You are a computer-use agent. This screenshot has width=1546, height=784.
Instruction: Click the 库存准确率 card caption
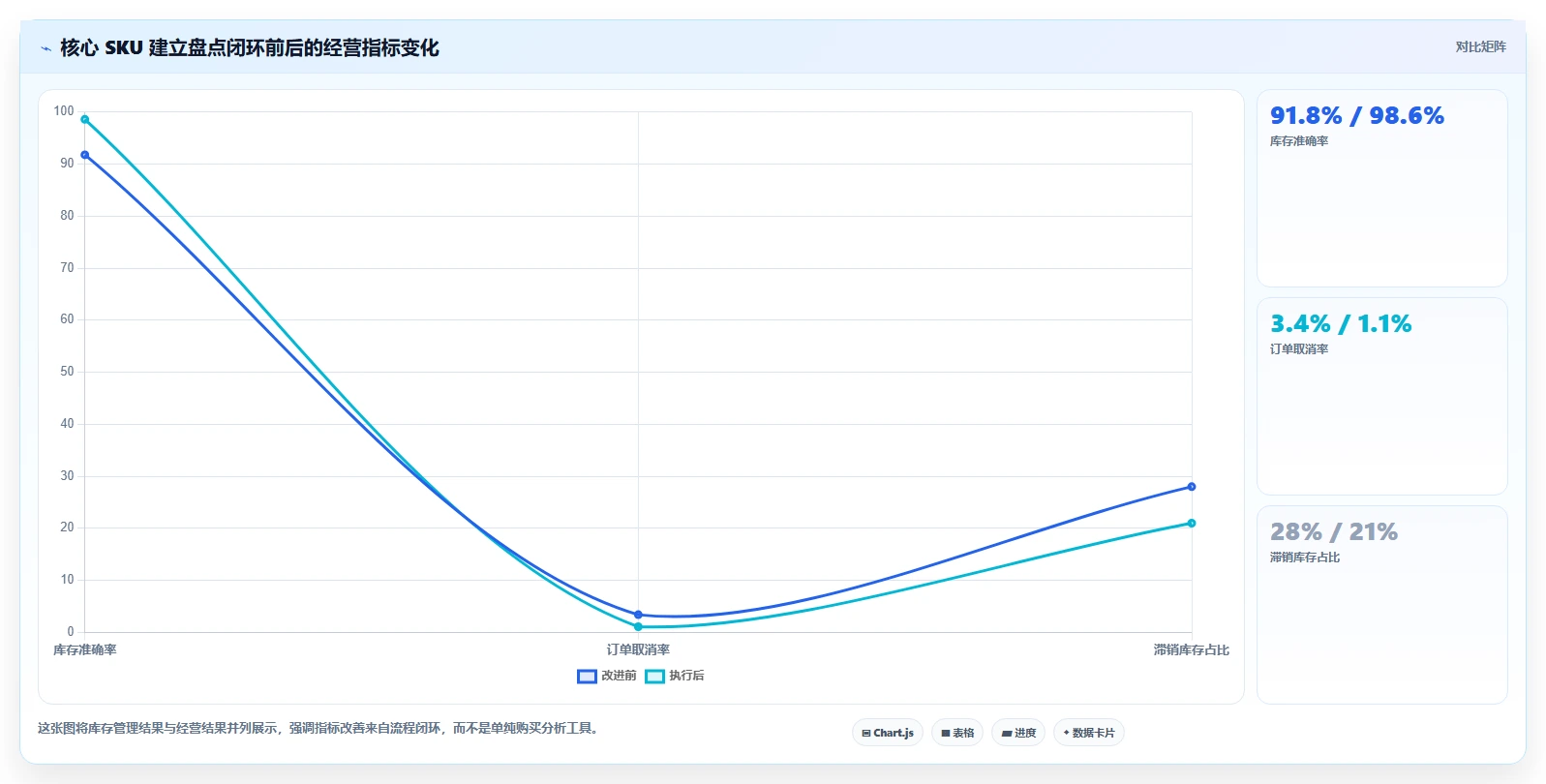click(1299, 141)
